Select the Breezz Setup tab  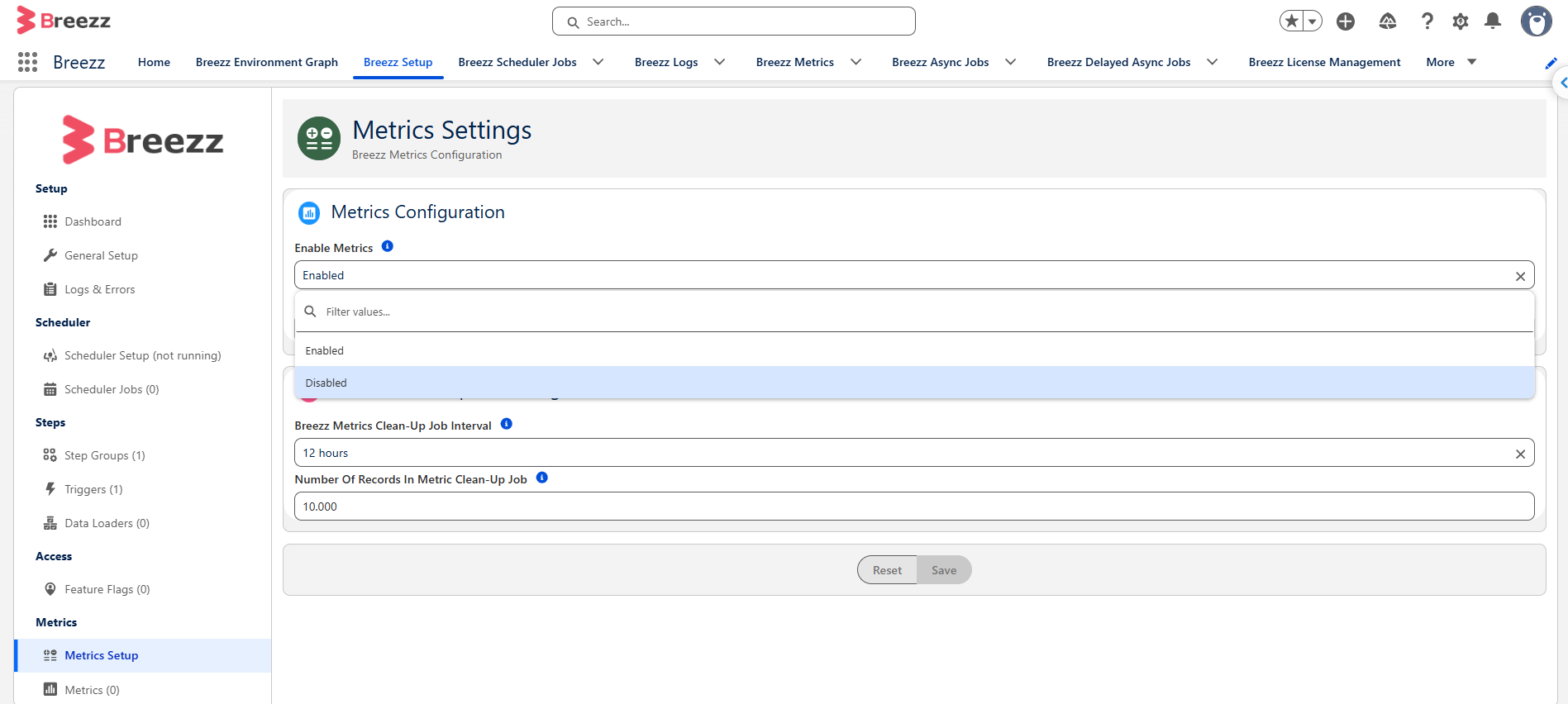[x=398, y=62]
